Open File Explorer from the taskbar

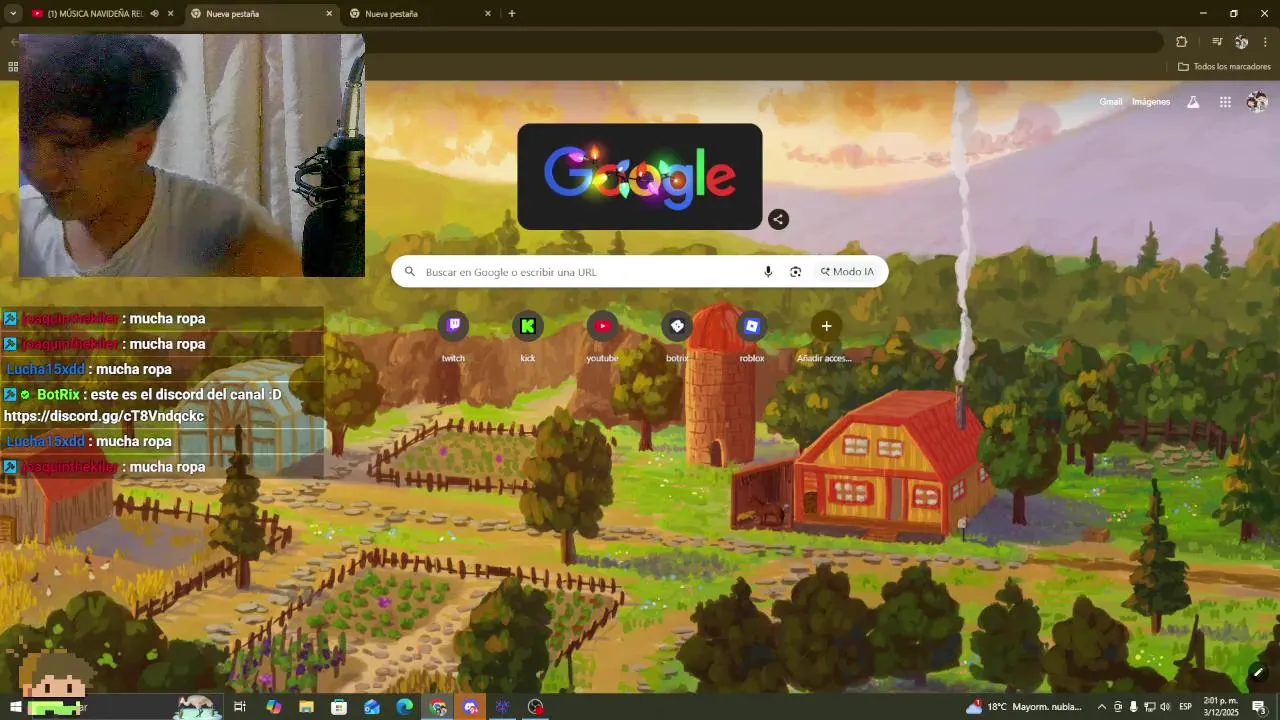pyautogui.click(x=306, y=707)
